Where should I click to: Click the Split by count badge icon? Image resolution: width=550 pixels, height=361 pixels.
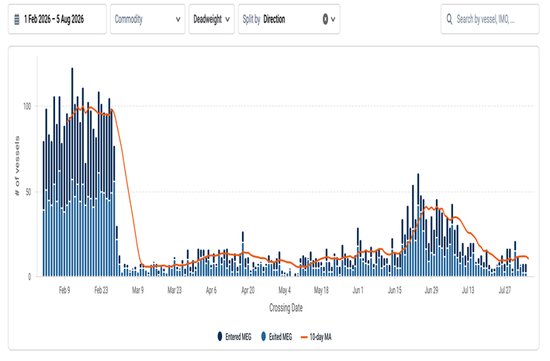pos(325,19)
